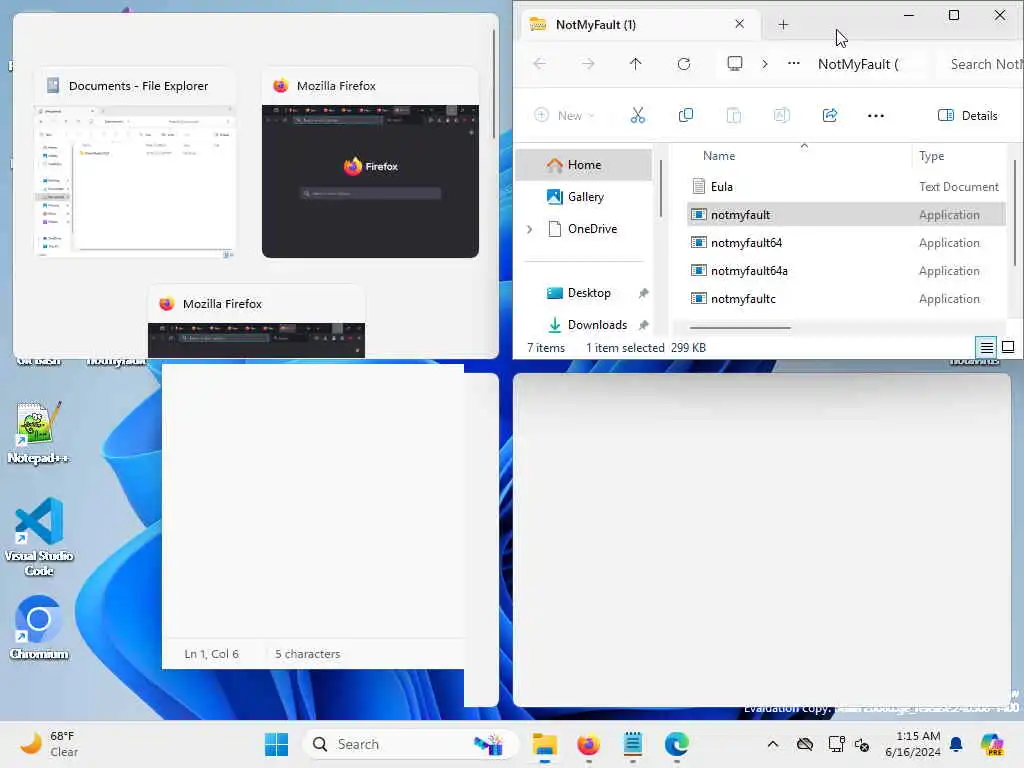Open the weather widget showing 68°F
1024x768 pixels.
tap(49, 744)
